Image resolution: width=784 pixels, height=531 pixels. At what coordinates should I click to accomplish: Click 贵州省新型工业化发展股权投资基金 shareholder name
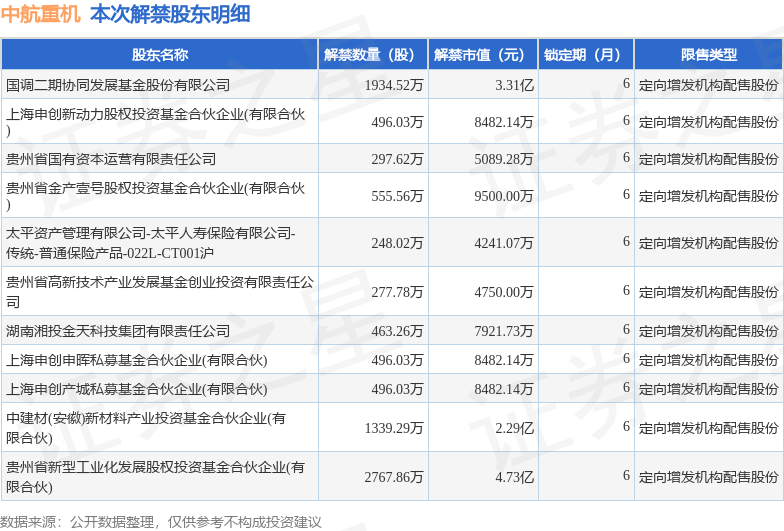tap(155, 476)
